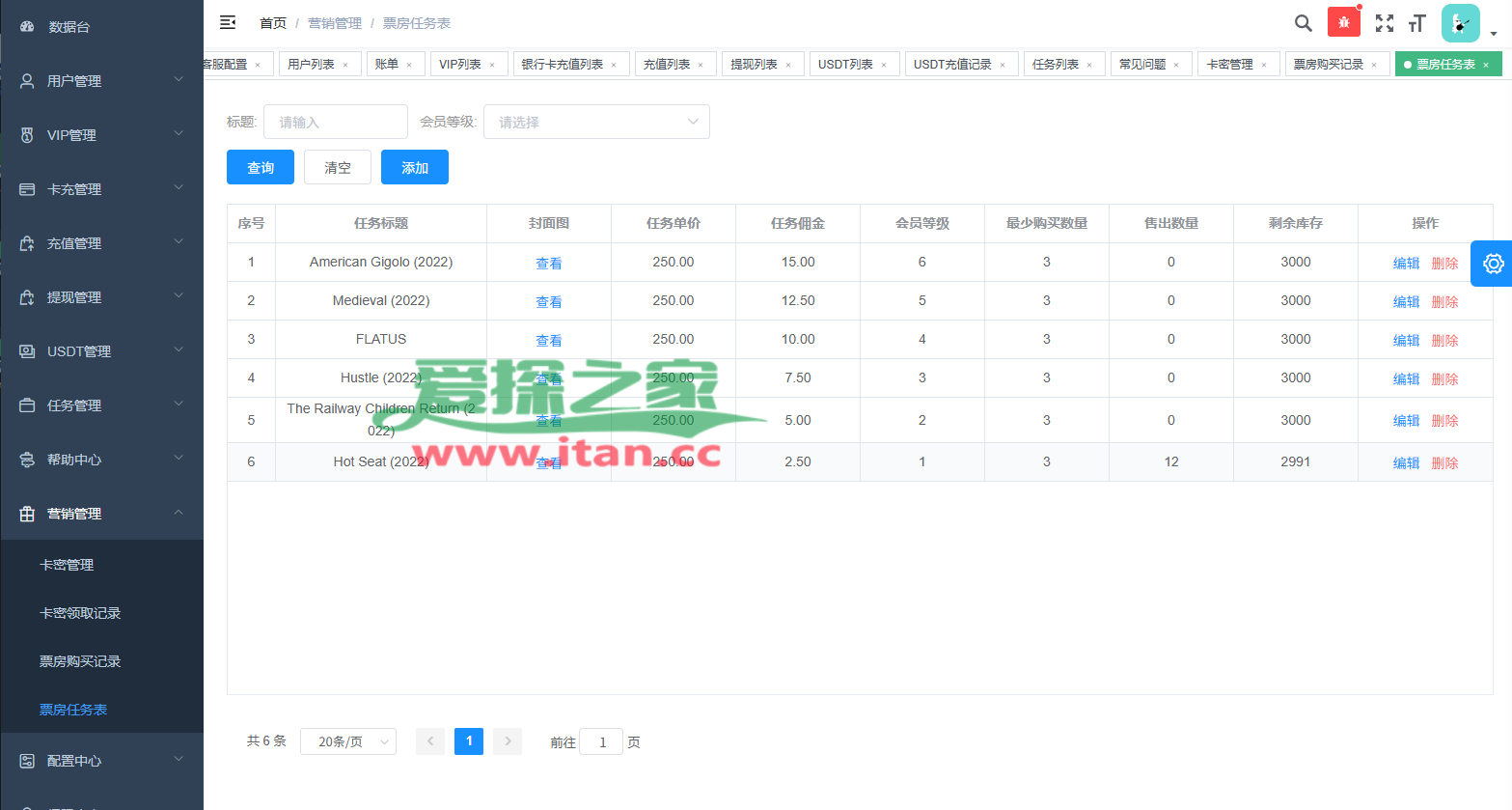Open the blue settings gear panel
Screen dimensions: 1512x810
(x=1492, y=264)
